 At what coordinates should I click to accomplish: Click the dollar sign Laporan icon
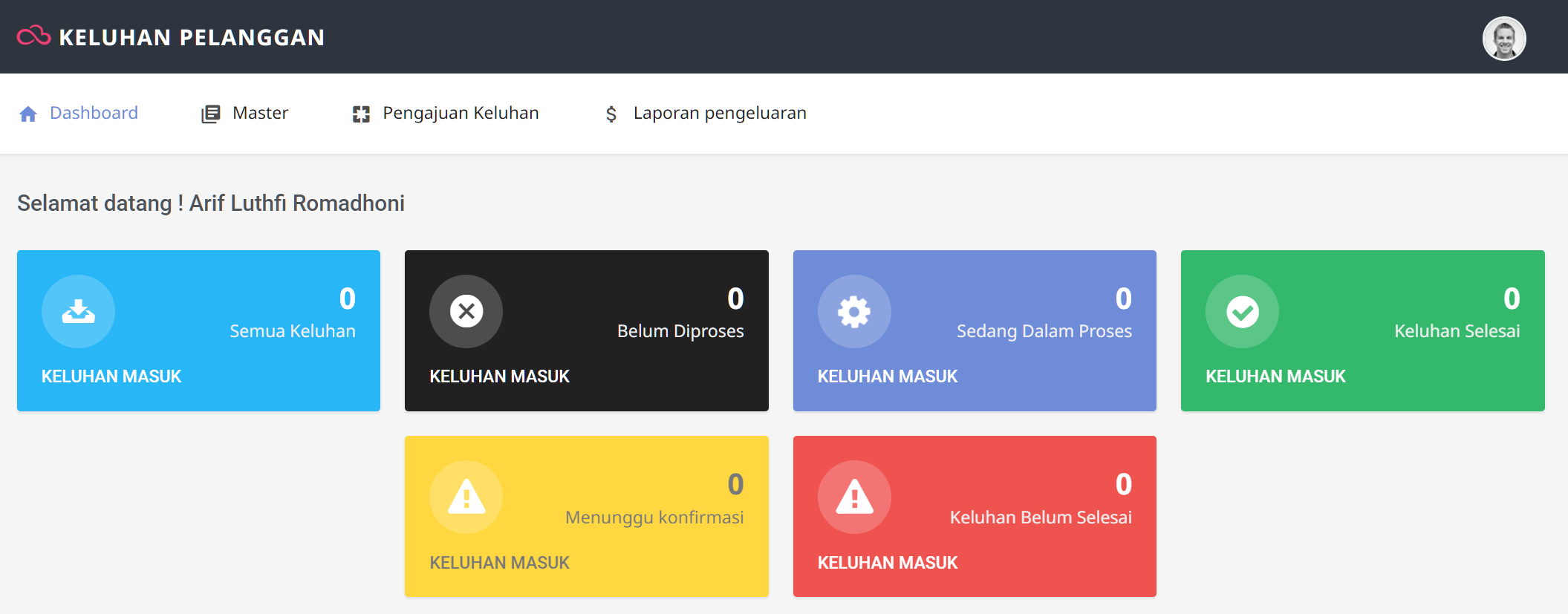pos(611,114)
